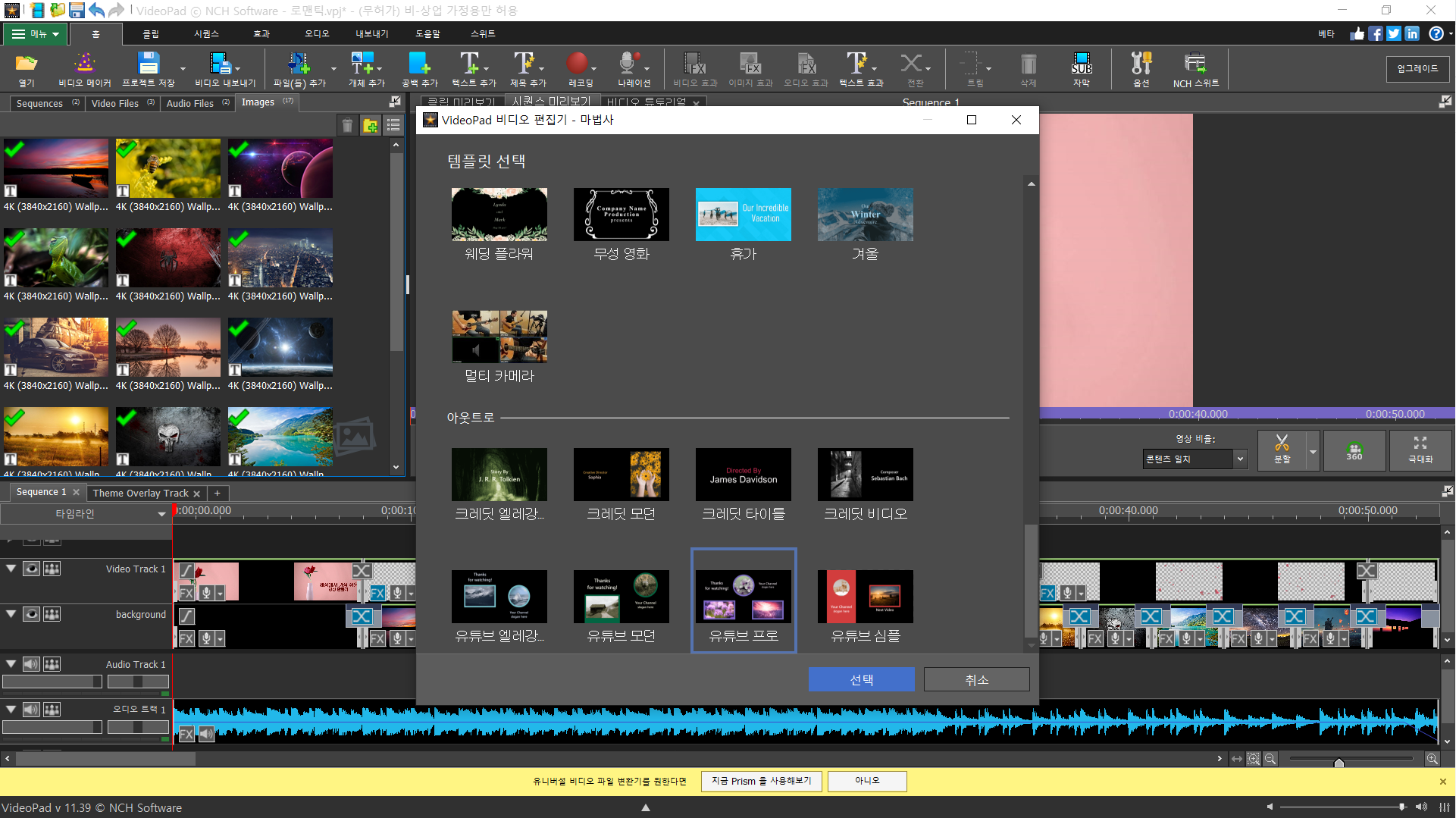
Task: Collapse the Video Track 1 triangle
Action: point(11,568)
